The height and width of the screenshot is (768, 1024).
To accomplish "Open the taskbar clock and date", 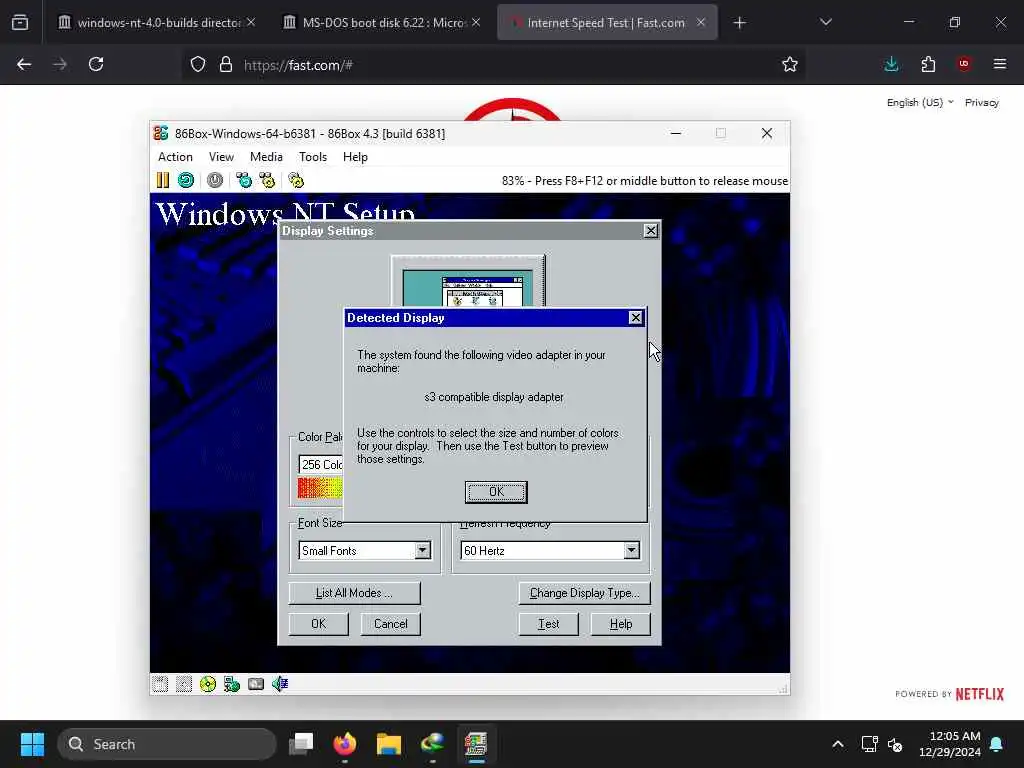I will coord(950,744).
